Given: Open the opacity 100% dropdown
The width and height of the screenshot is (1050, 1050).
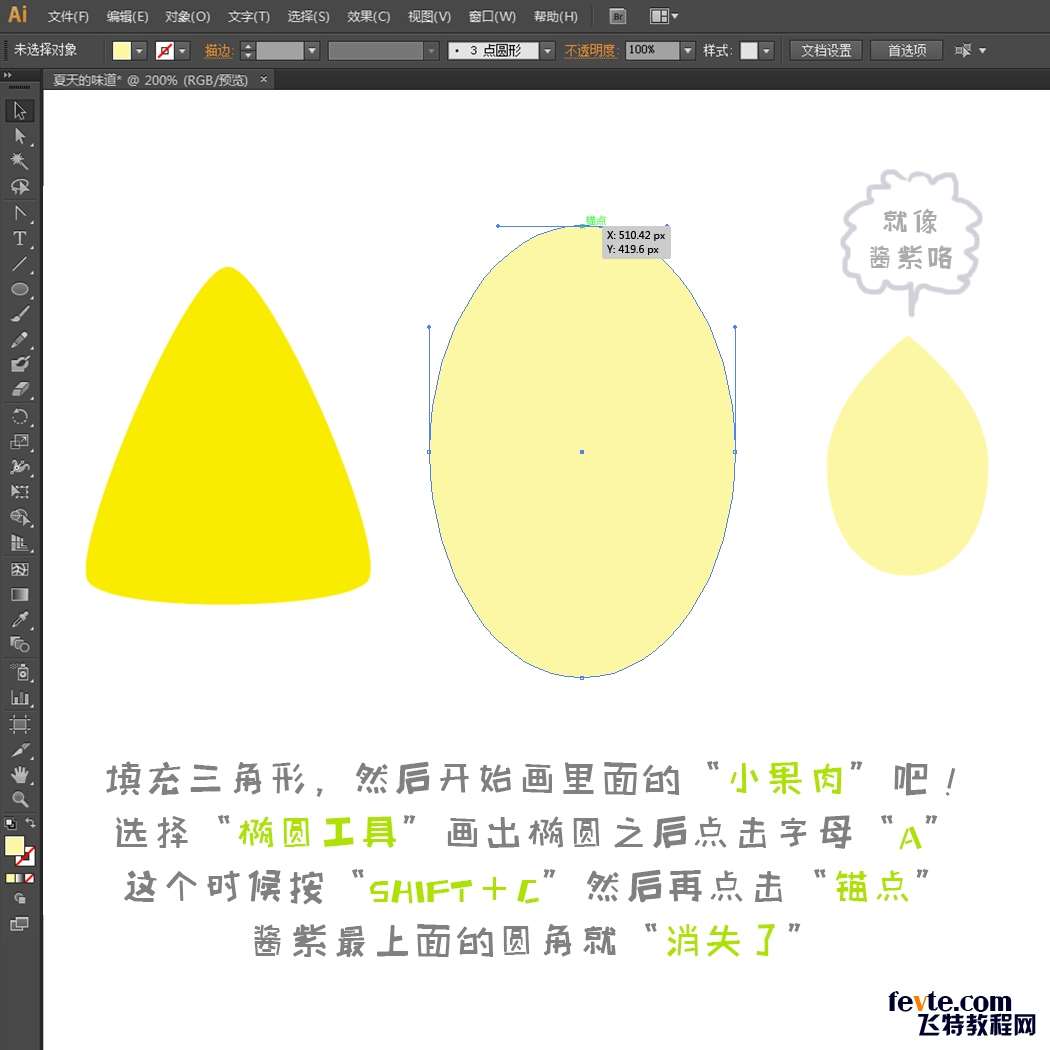Looking at the screenshot, I should (x=688, y=50).
